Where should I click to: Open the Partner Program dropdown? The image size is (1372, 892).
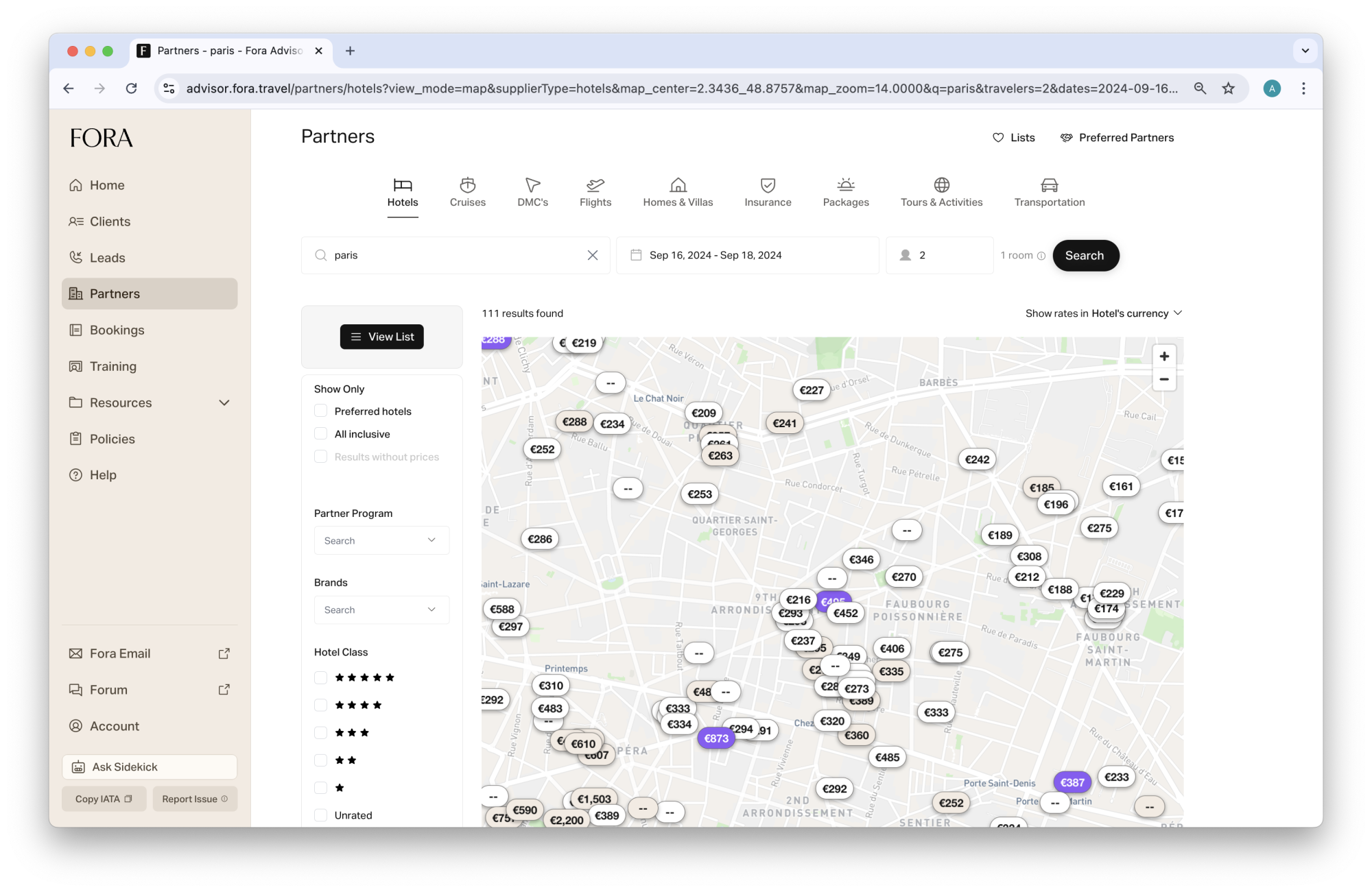click(381, 540)
